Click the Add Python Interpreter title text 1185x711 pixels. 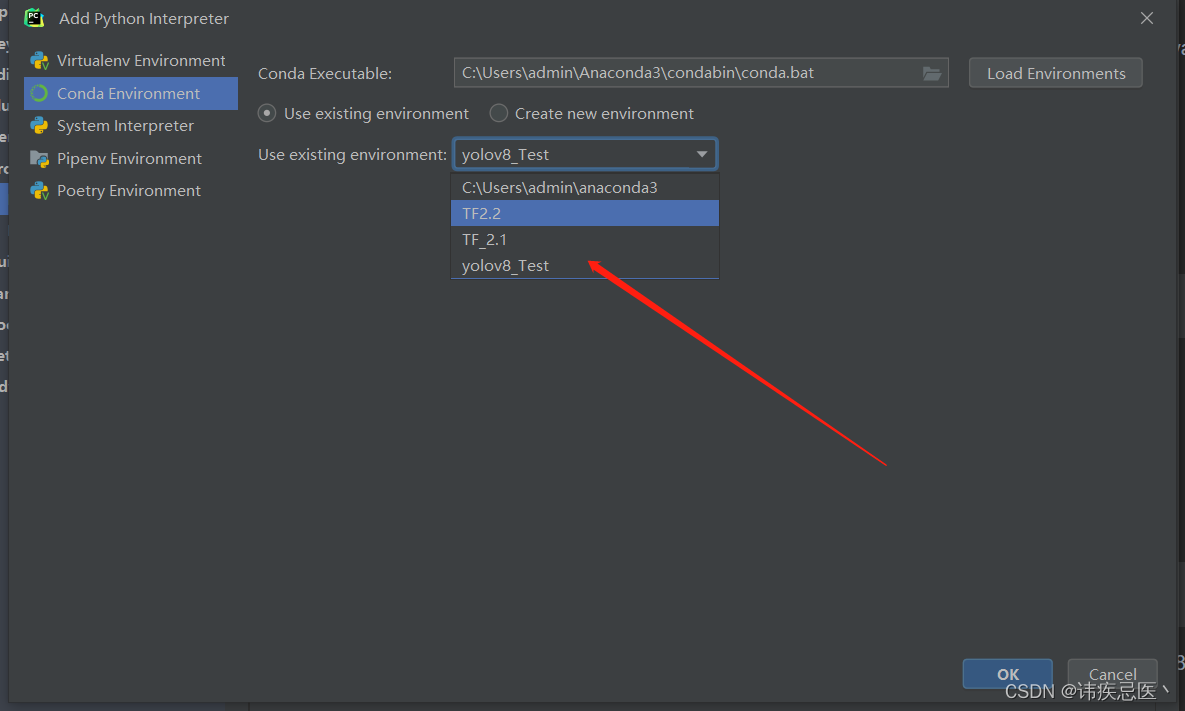144,18
